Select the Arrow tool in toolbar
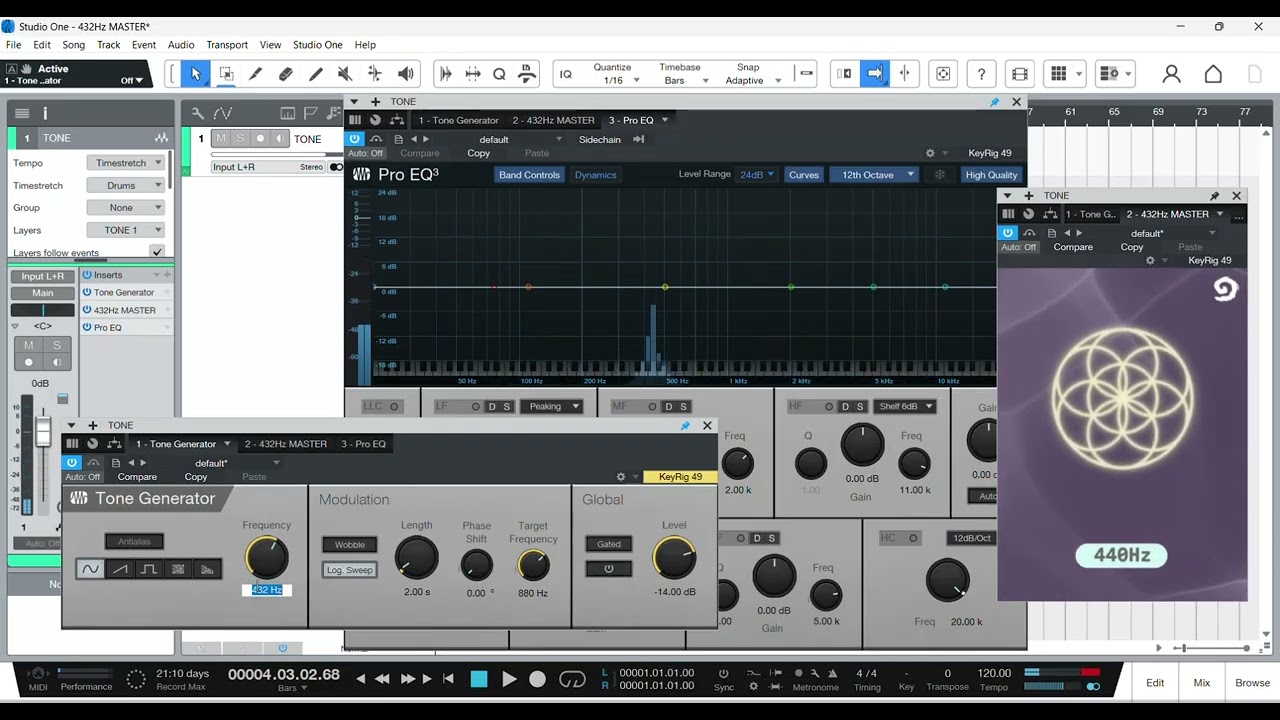 pos(195,73)
